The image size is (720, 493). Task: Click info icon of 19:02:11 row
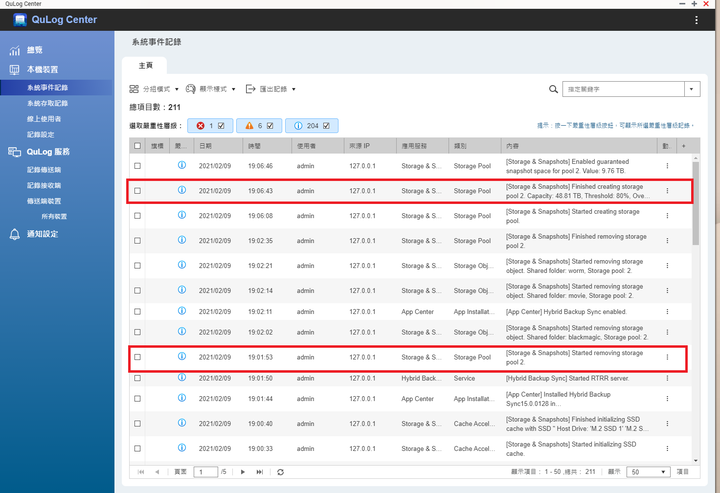point(182,311)
